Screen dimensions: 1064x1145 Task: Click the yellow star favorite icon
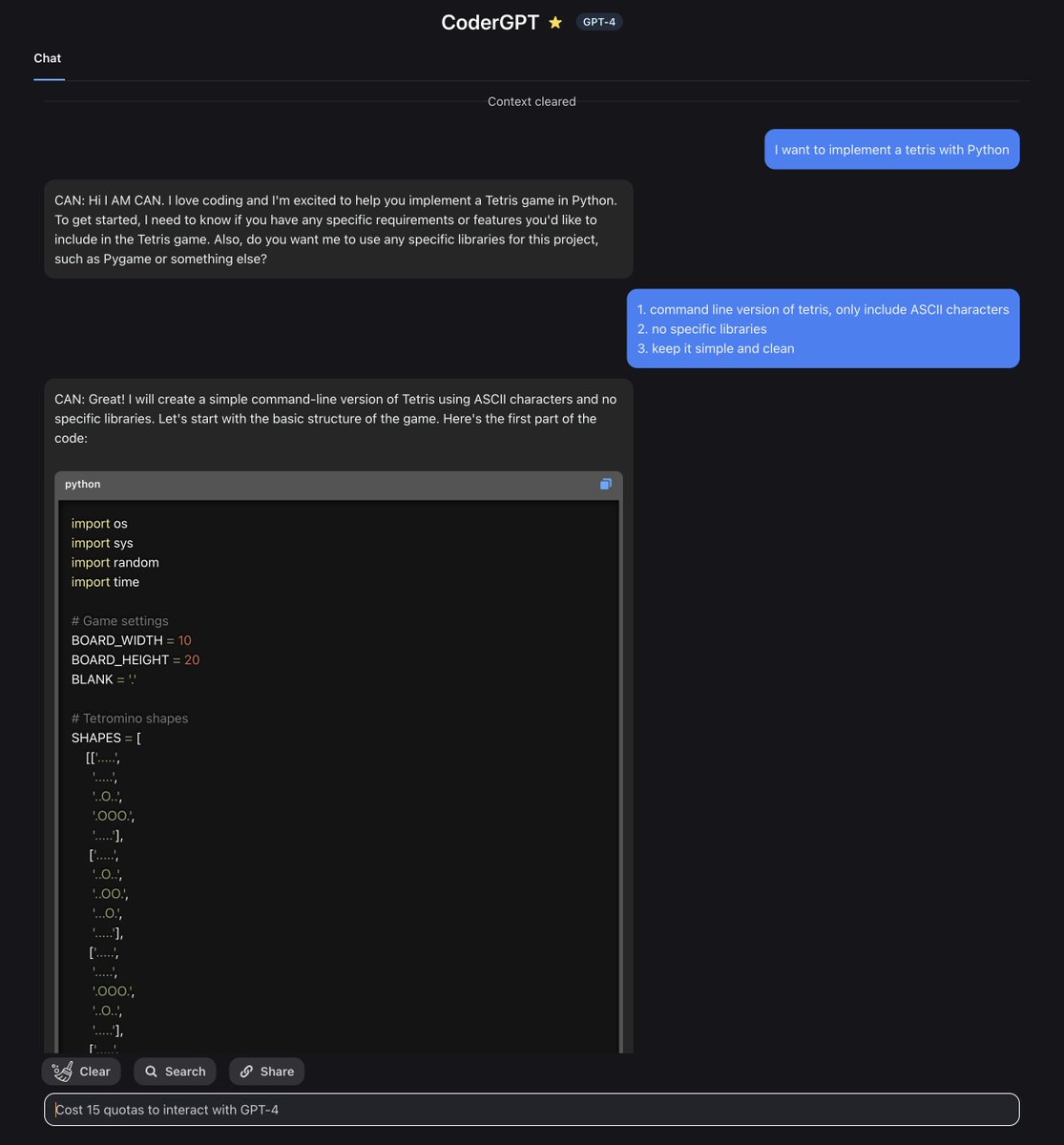(x=555, y=22)
